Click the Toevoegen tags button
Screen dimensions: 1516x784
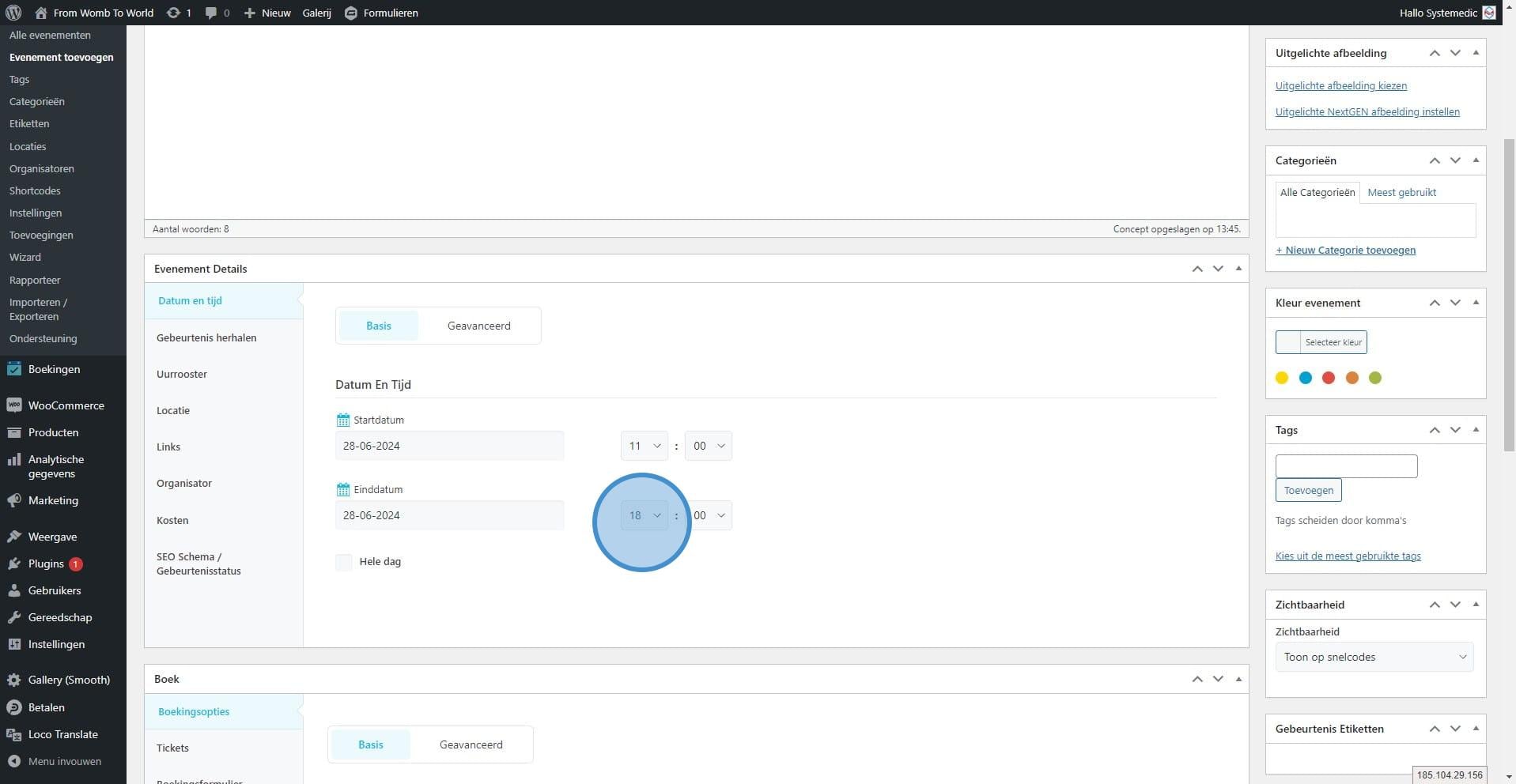(1308, 490)
